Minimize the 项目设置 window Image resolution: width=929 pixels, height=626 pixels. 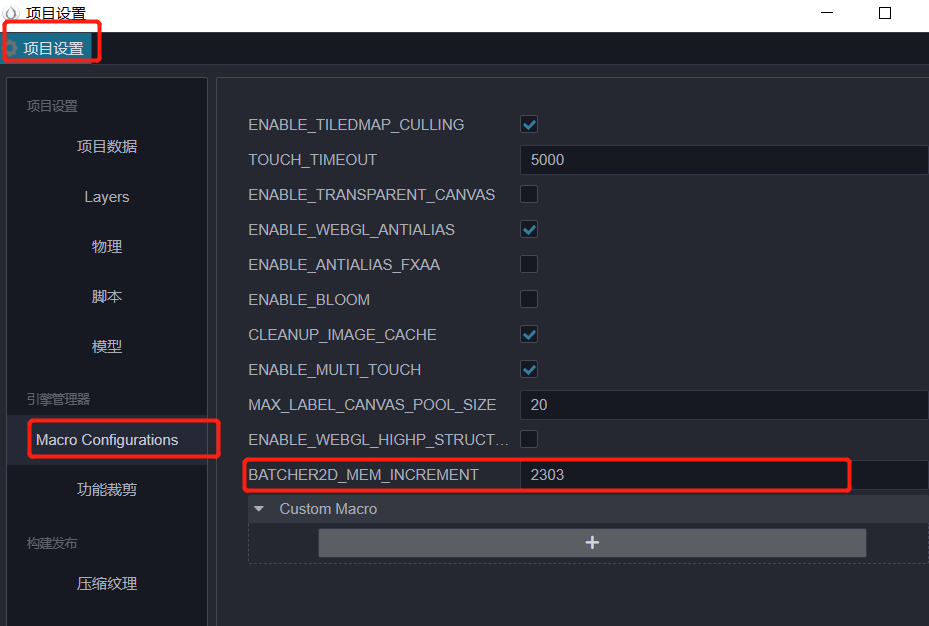point(827,13)
